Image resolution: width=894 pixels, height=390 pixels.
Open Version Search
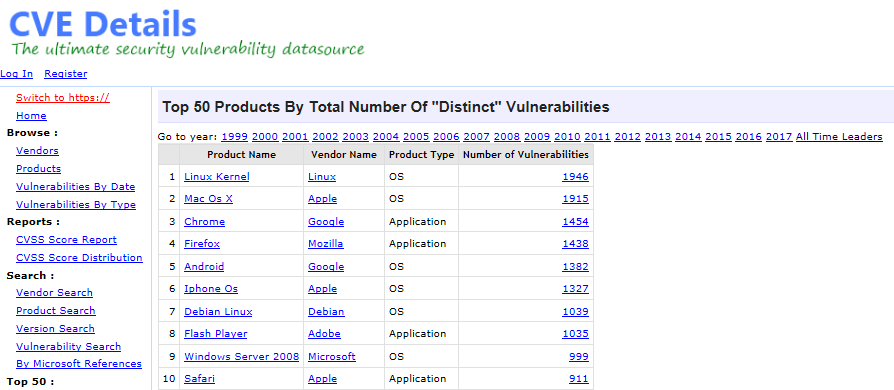55,328
